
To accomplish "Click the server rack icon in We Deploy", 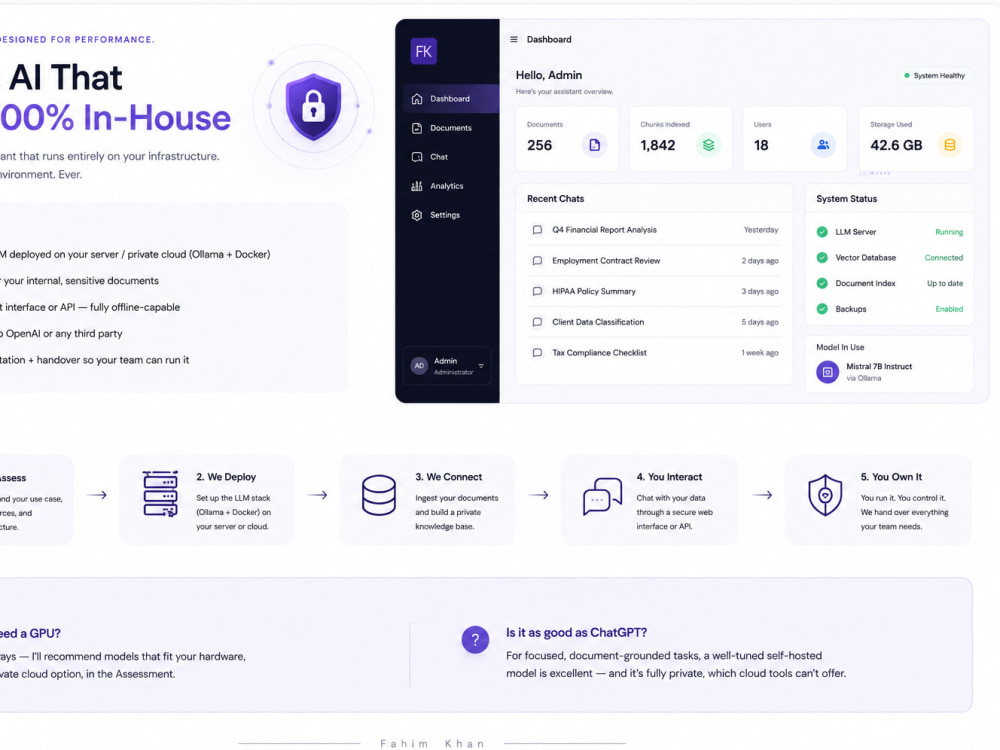I will point(160,494).
